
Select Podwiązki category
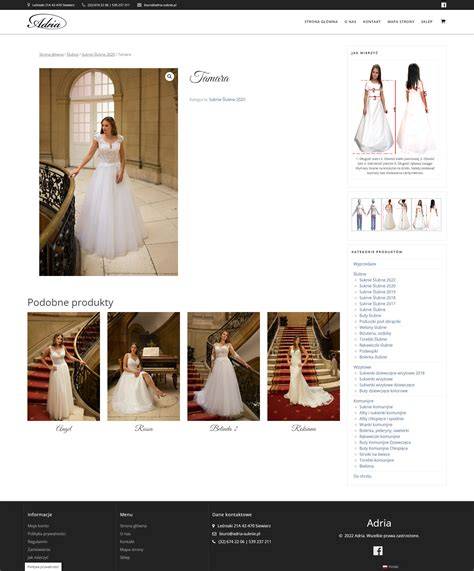(x=368, y=351)
